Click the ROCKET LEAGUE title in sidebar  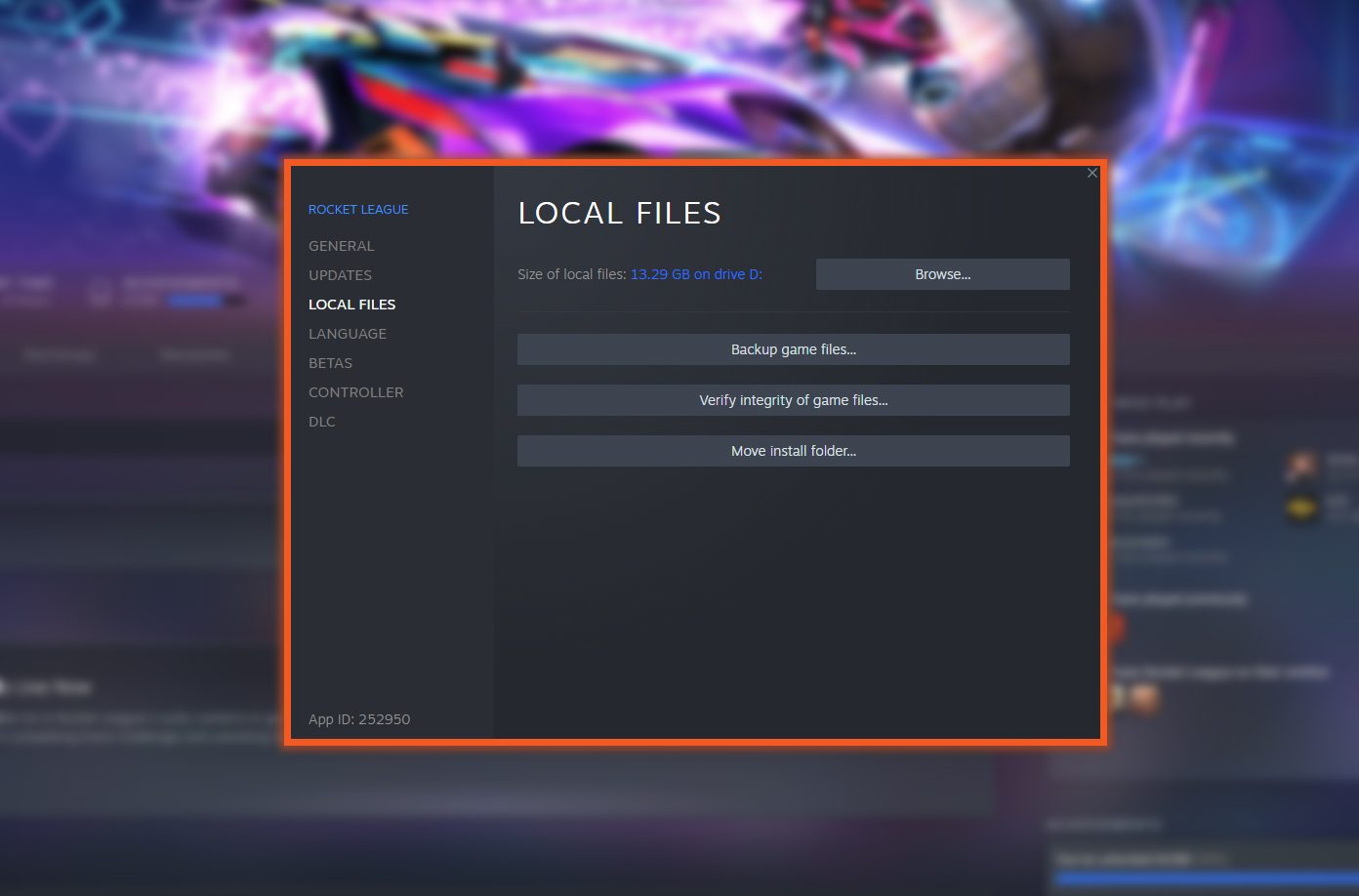pos(358,209)
